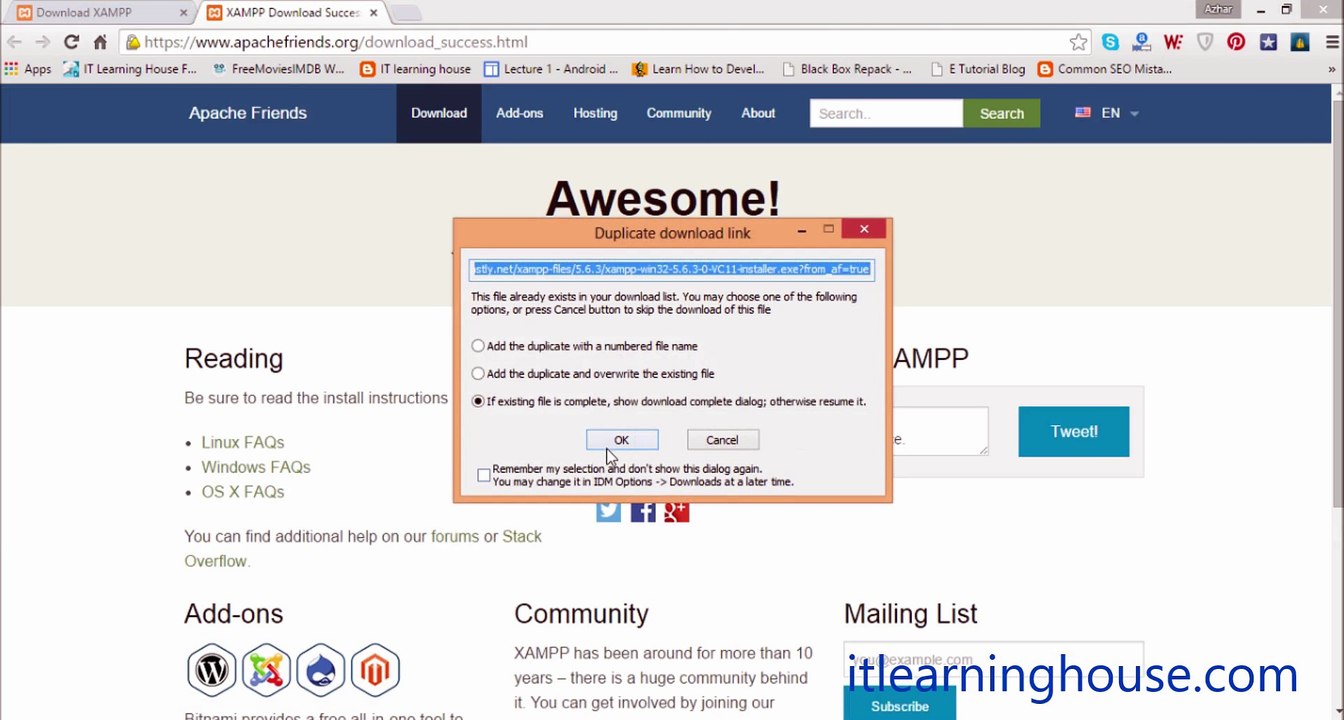Open the OS X FAQs link
This screenshot has width=1344, height=720.
tap(243, 492)
